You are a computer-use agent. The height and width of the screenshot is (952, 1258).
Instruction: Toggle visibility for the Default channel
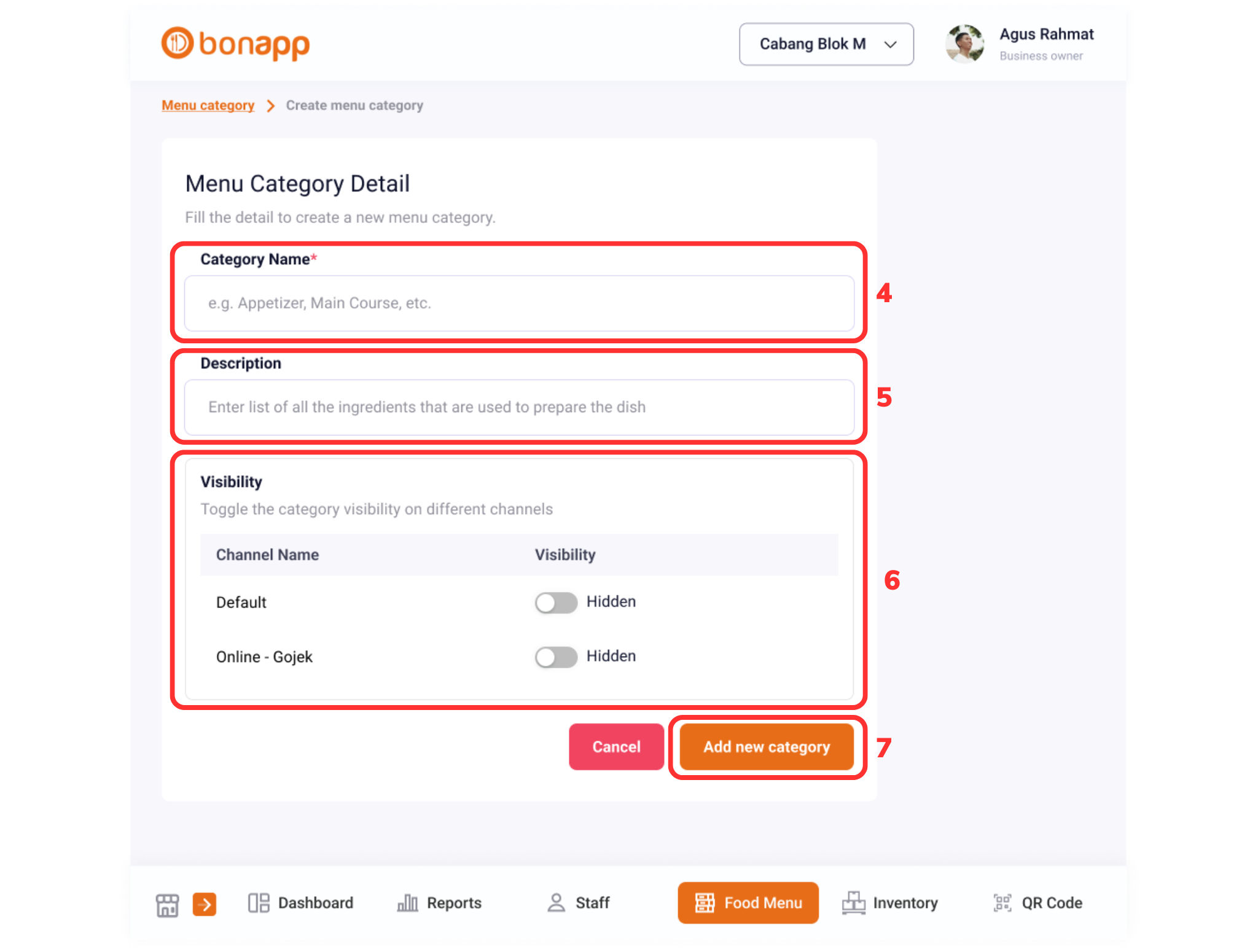tap(556, 603)
